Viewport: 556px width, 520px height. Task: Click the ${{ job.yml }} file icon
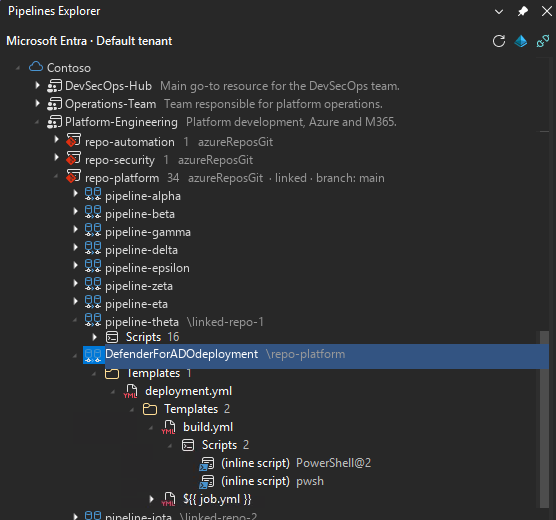point(169,499)
